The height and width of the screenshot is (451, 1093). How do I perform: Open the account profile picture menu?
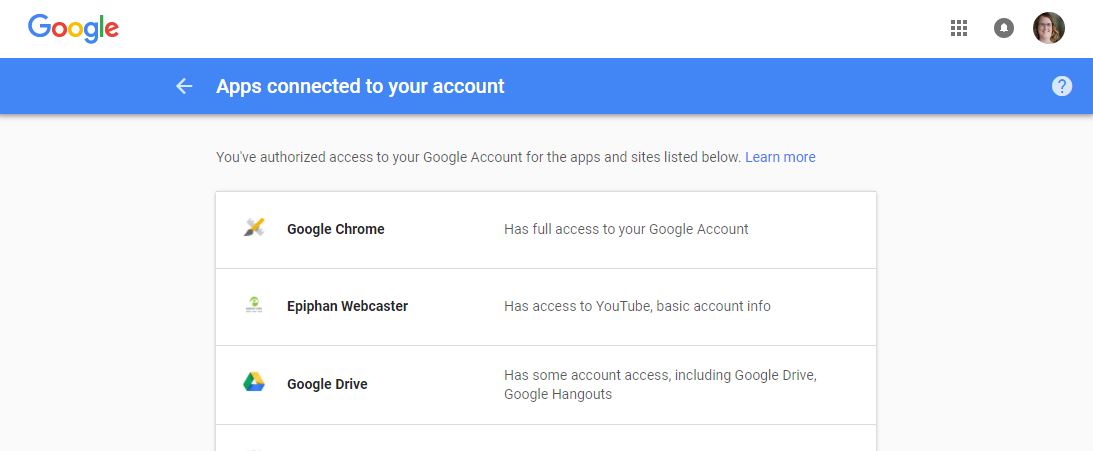pyautogui.click(x=1048, y=28)
